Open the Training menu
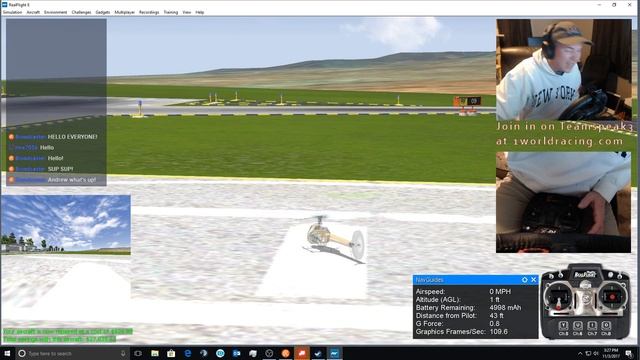Image resolution: width=640 pixels, height=360 pixels. pyautogui.click(x=171, y=12)
